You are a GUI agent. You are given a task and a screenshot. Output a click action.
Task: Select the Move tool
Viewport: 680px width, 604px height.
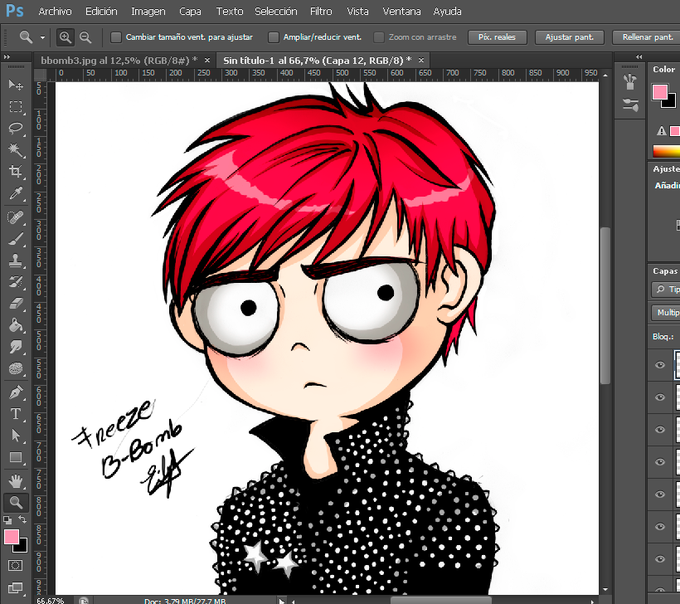point(16,85)
